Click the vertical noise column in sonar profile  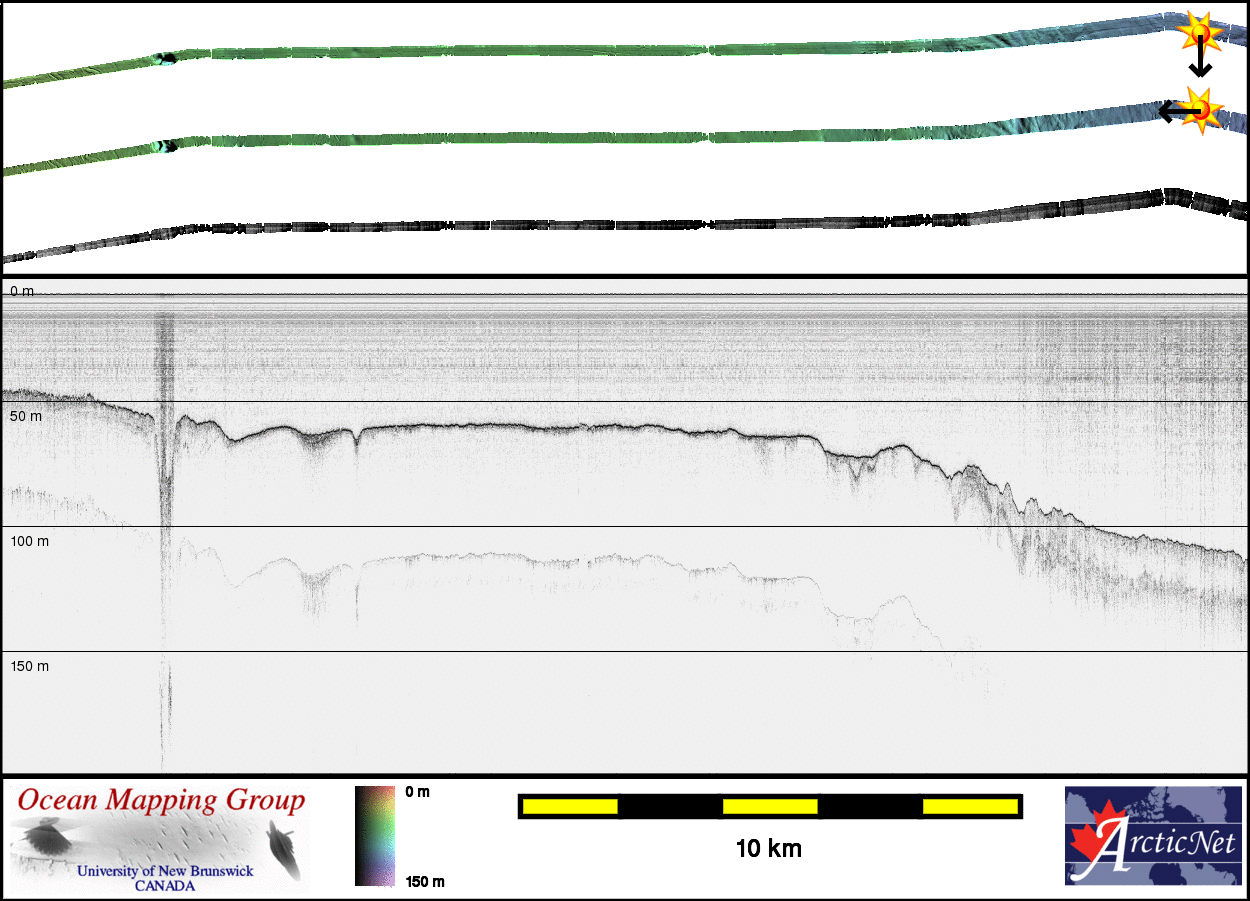coord(165,500)
